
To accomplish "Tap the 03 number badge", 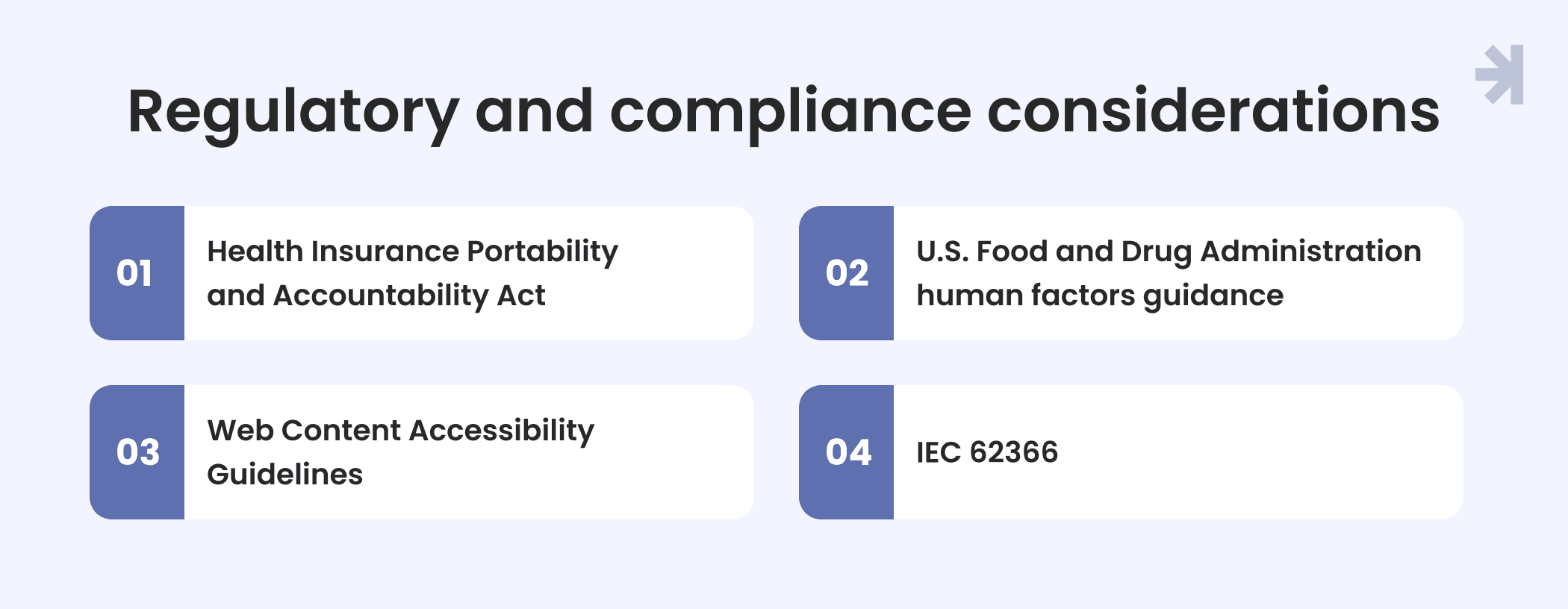I will point(137,452).
